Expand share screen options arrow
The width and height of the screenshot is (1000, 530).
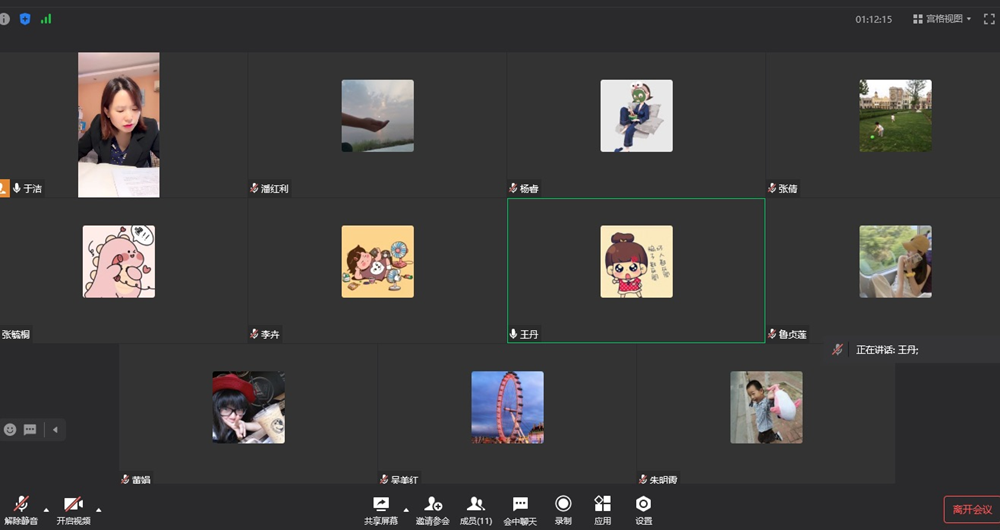coord(406,510)
